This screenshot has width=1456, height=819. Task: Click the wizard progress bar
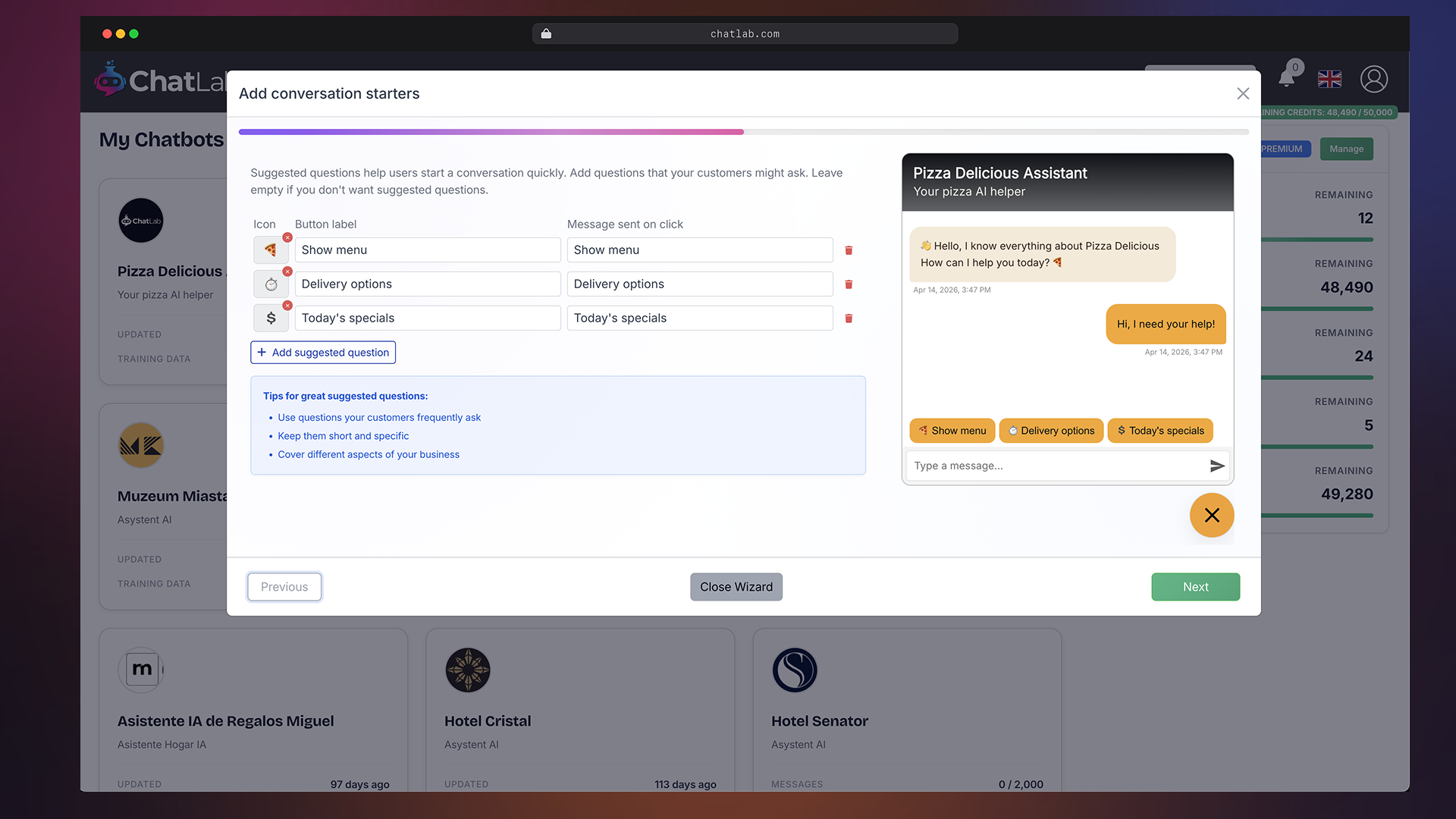pos(744,132)
